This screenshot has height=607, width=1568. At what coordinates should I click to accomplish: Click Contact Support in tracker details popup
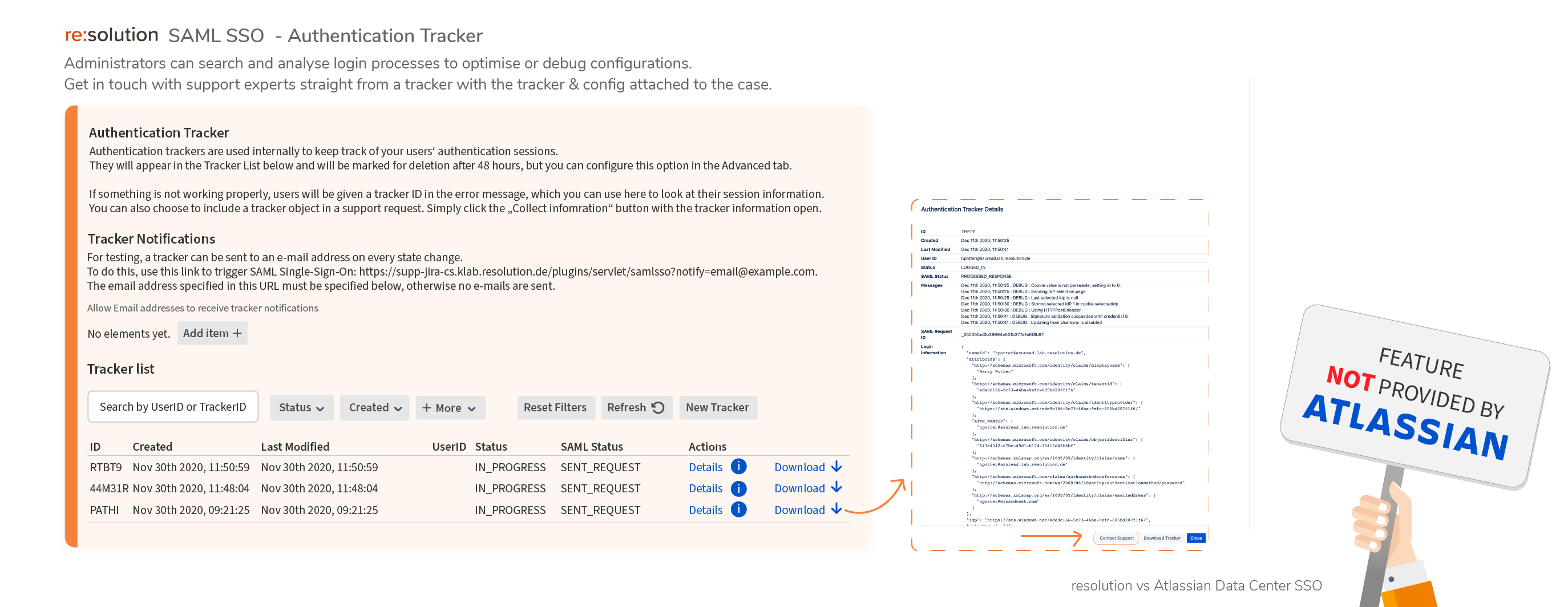[1116, 538]
